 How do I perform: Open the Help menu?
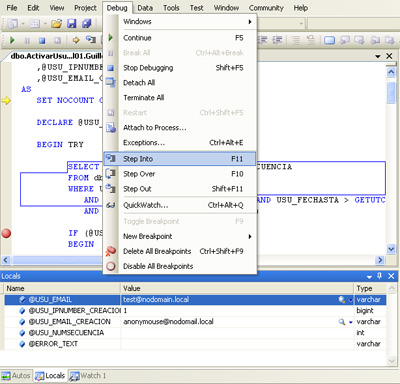click(x=301, y=8)
